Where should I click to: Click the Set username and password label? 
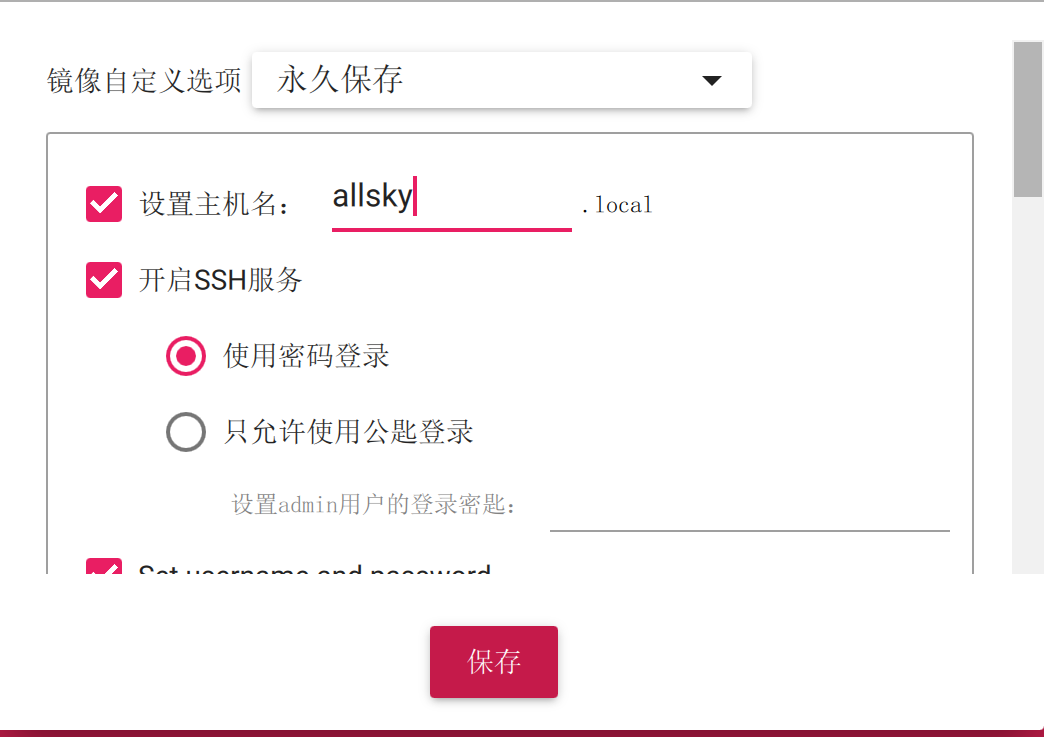(x=314, y=569)
